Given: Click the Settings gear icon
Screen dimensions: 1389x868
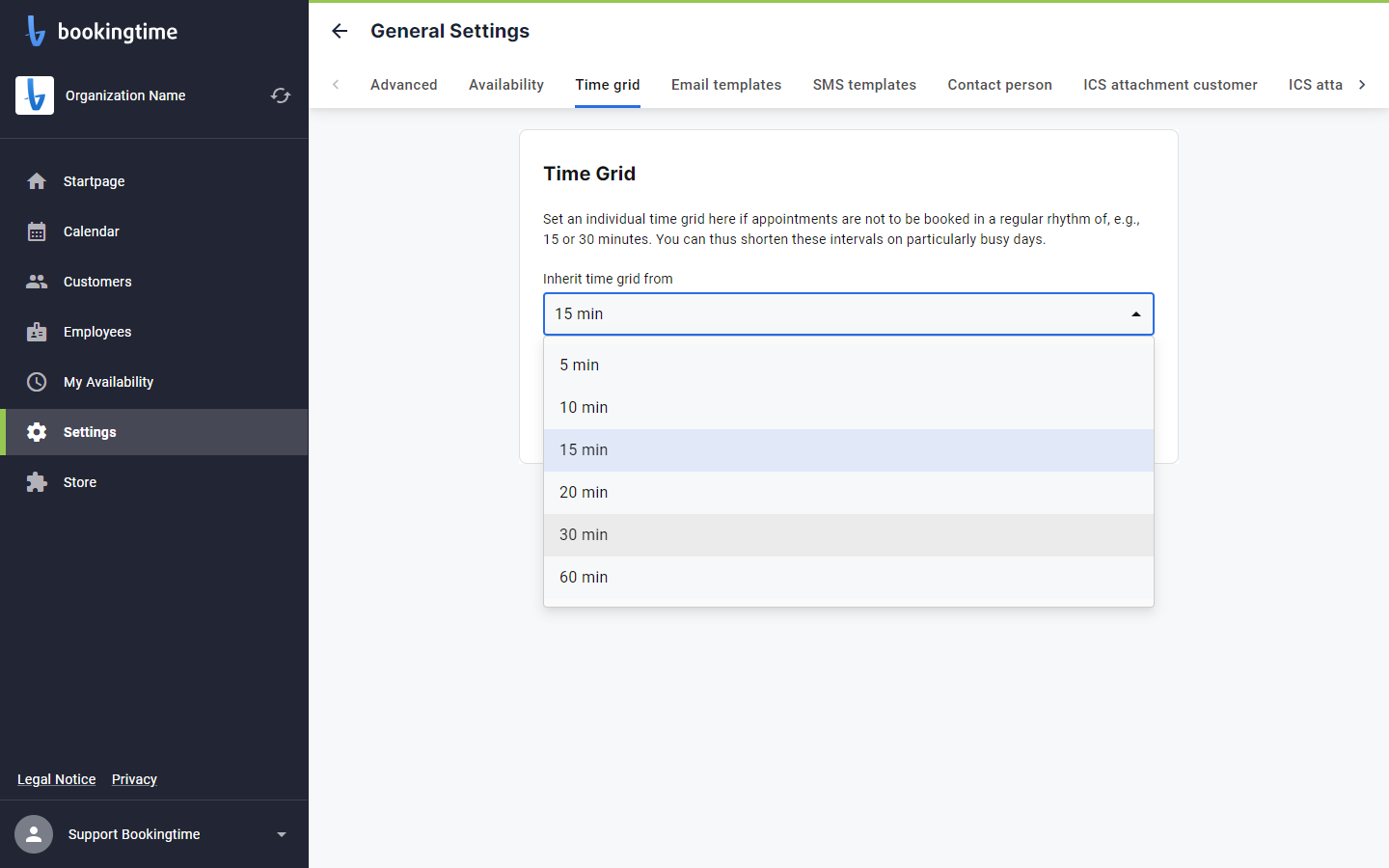Looking at the screenshot, I should point(37,432).
